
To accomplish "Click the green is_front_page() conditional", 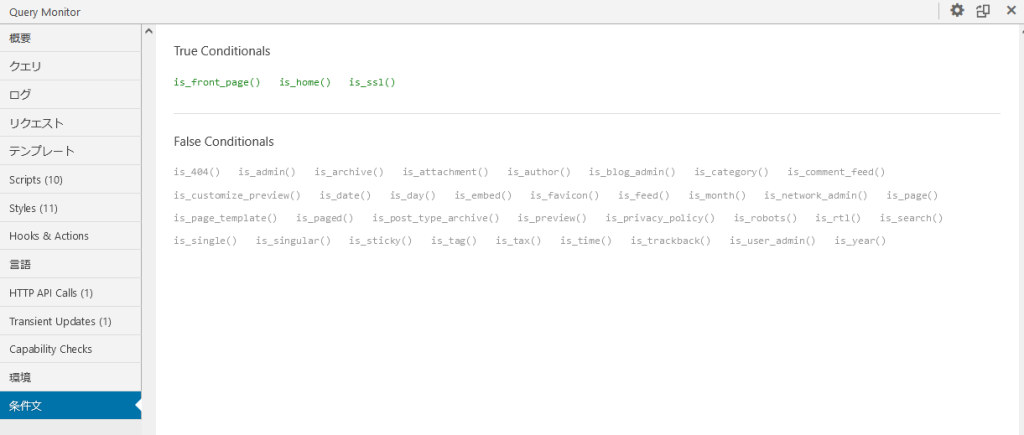I will click(x=217, y=82).
